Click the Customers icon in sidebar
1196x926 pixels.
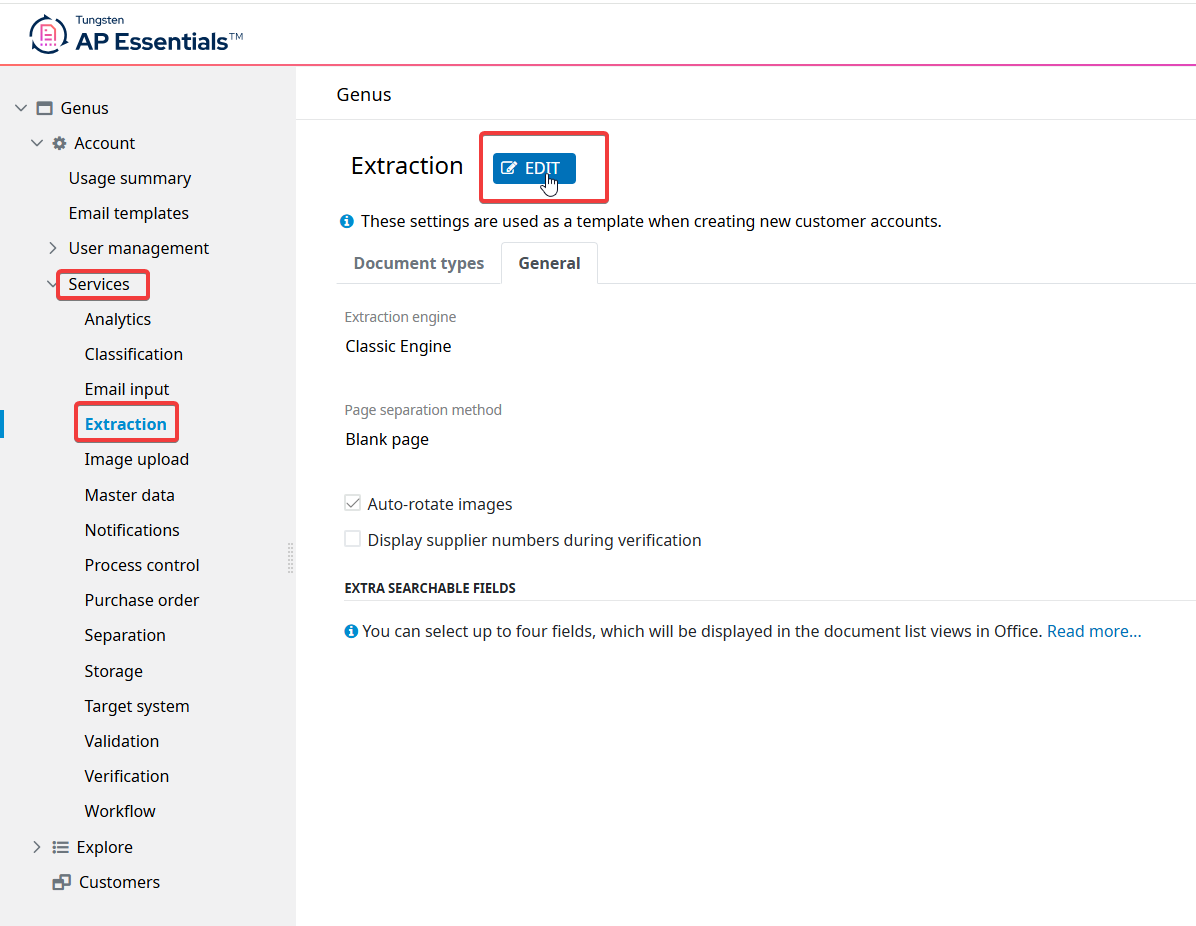point(62,882)
